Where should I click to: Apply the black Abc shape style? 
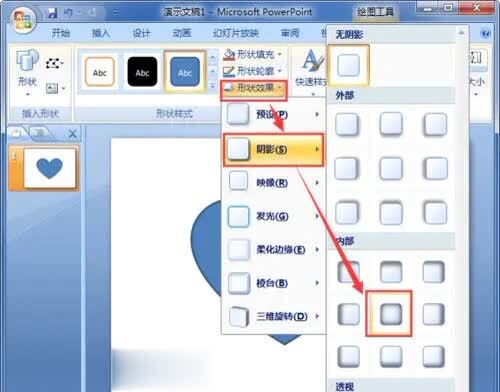pyautogui.click(x=142, y=72)
